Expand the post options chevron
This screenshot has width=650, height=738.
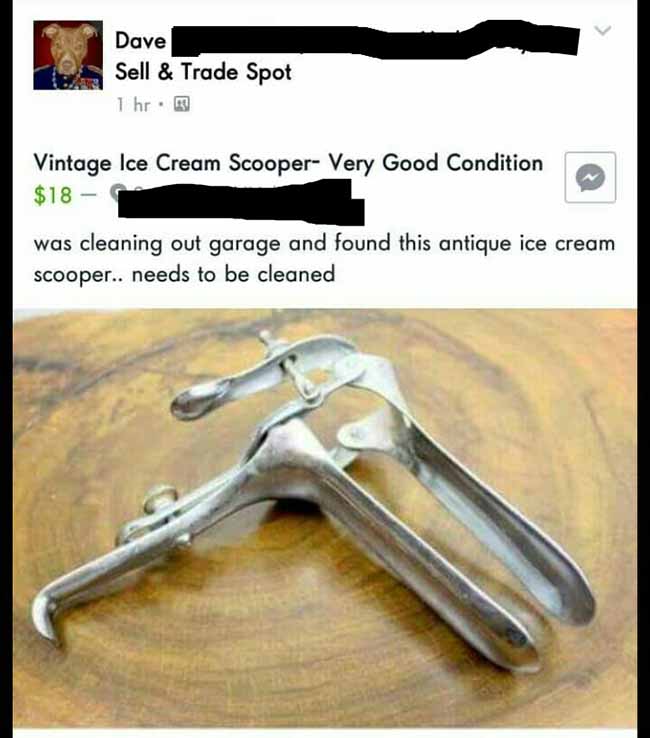pyautogui.click(x=602, y=31)
